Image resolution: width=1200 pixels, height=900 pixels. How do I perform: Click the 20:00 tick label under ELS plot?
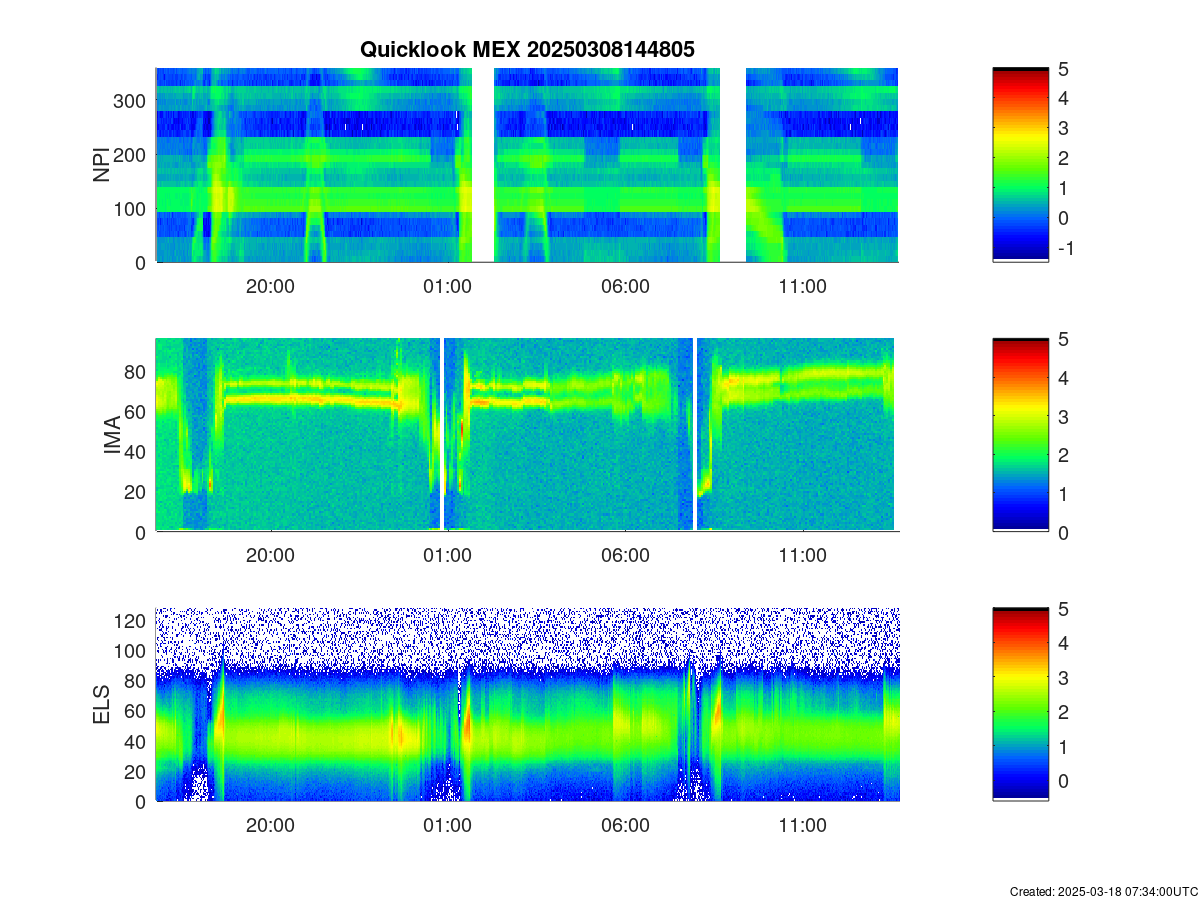click(x=270, y=826)
